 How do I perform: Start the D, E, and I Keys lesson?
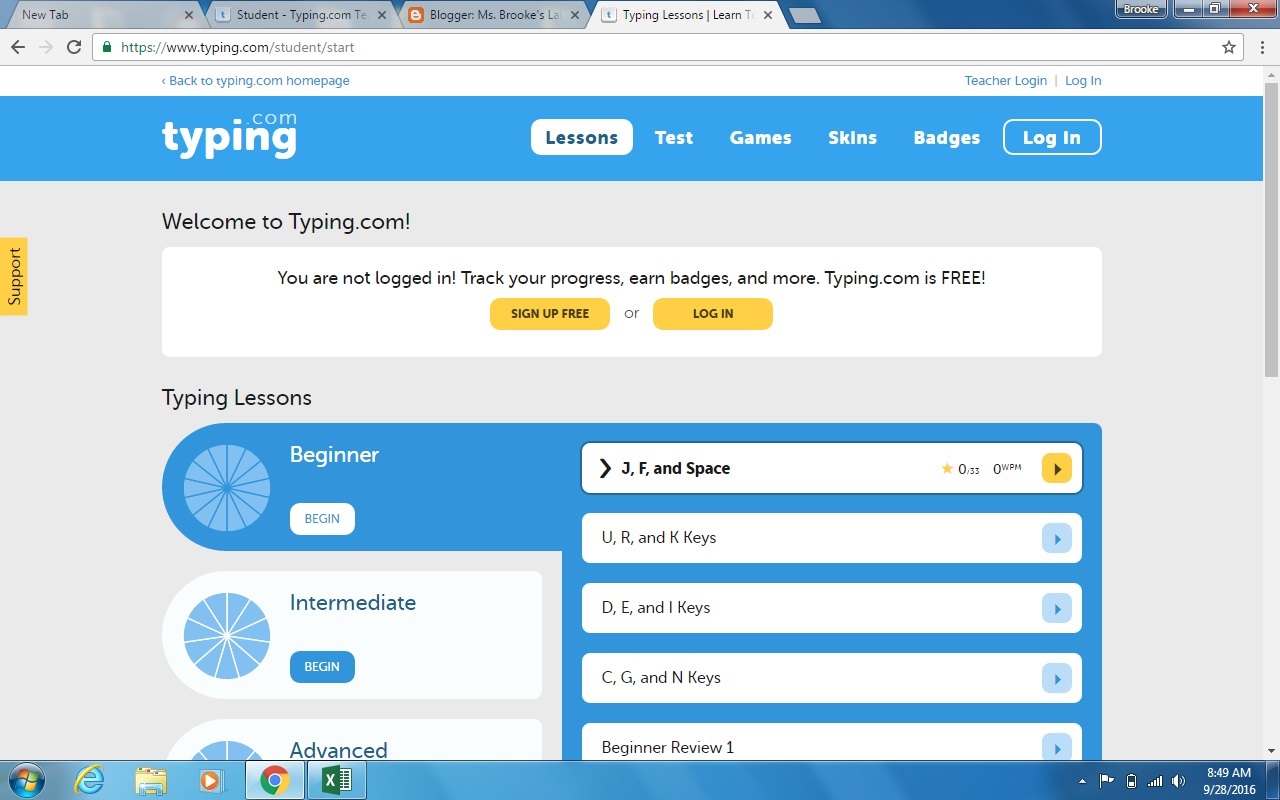[1056, 607]
